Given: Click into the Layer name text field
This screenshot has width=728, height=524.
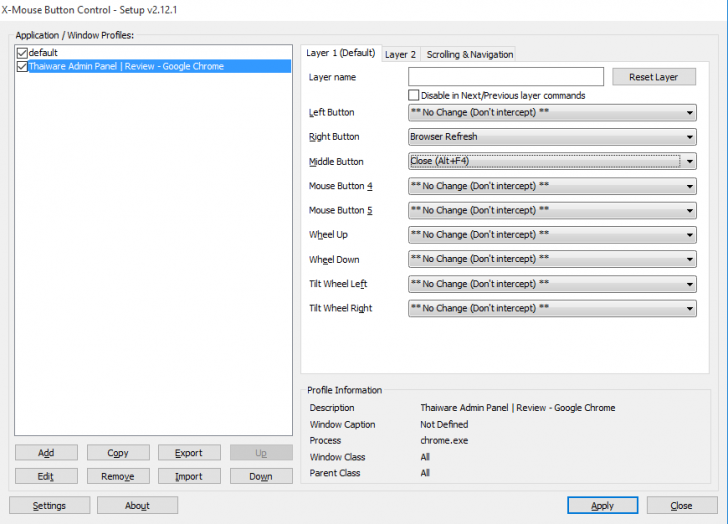Looking at the screenshot, I should pyautogui.click(x=506, y=77).
